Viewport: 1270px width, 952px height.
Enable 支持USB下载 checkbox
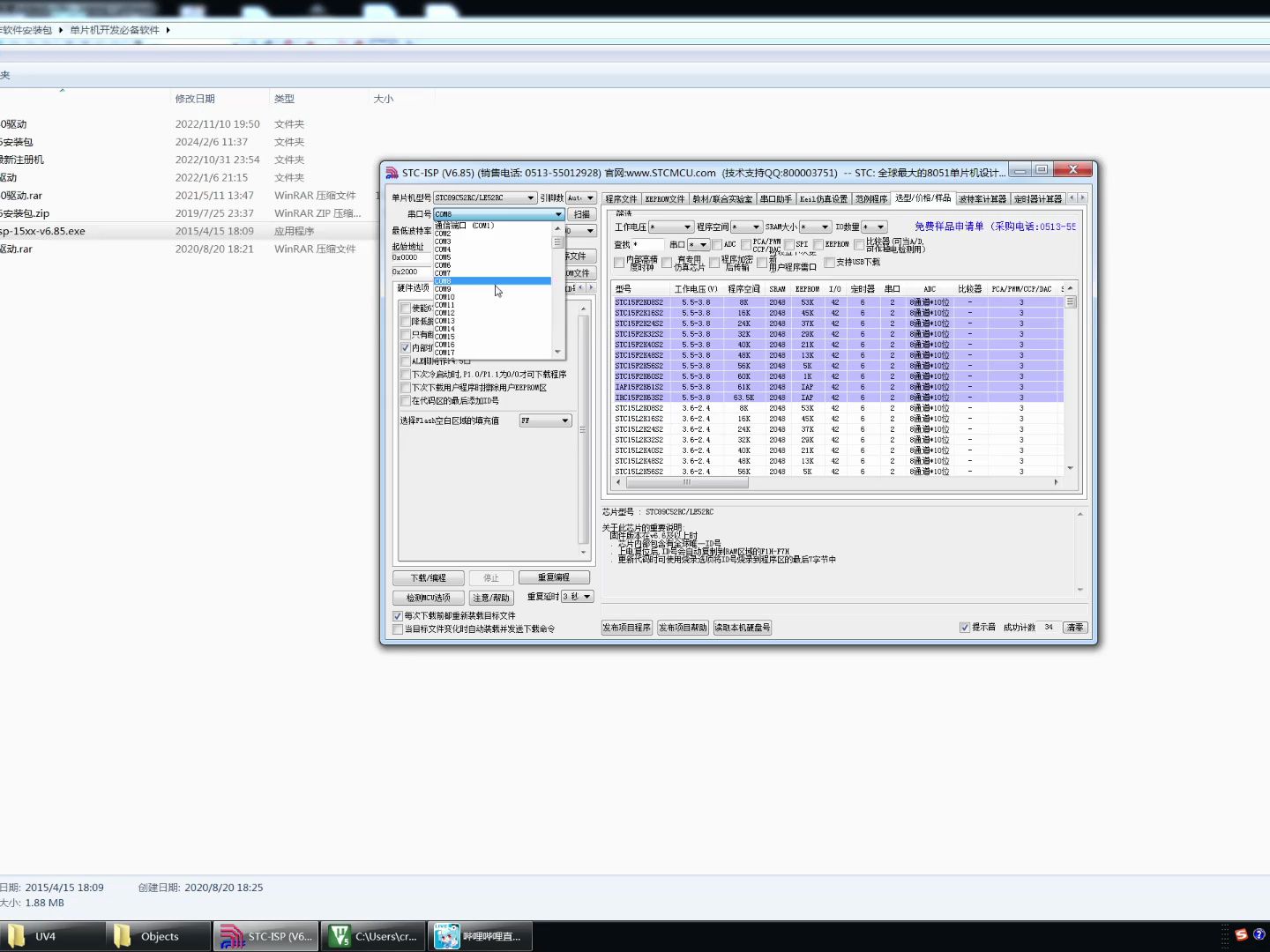(x=829, y=263)
